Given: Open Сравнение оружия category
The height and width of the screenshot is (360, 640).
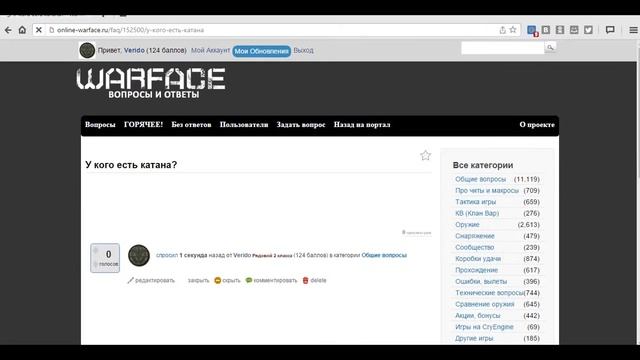Looking at the screenshot, I should pyautogui.click(x=484, y=304).
